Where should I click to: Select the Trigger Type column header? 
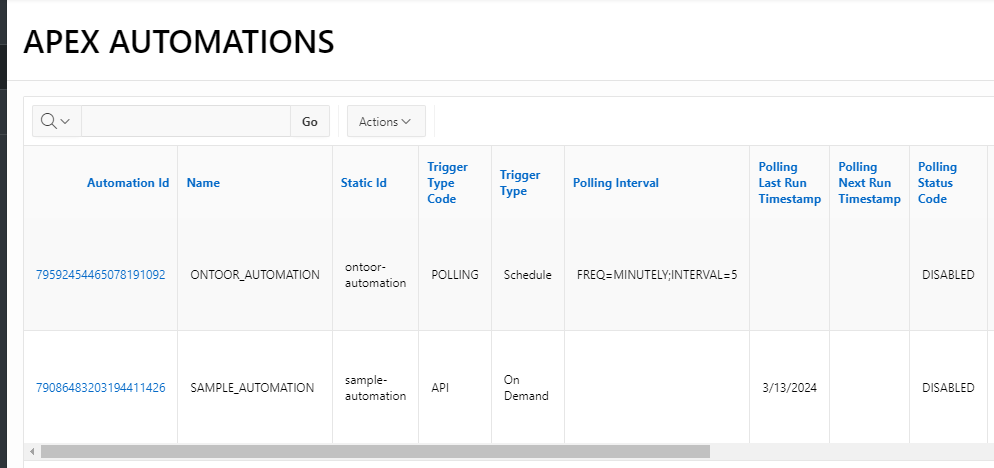520,183
